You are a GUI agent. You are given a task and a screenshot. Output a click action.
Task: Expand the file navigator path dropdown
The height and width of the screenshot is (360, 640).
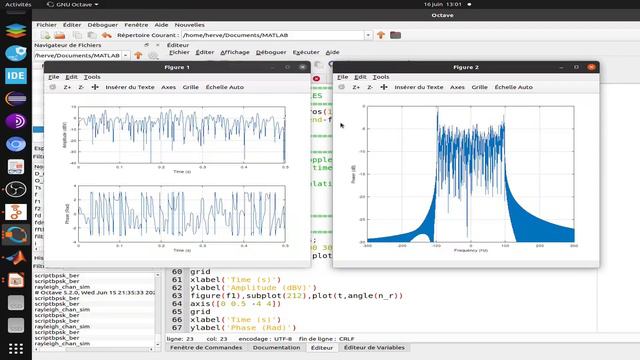[x=126, y=55]
